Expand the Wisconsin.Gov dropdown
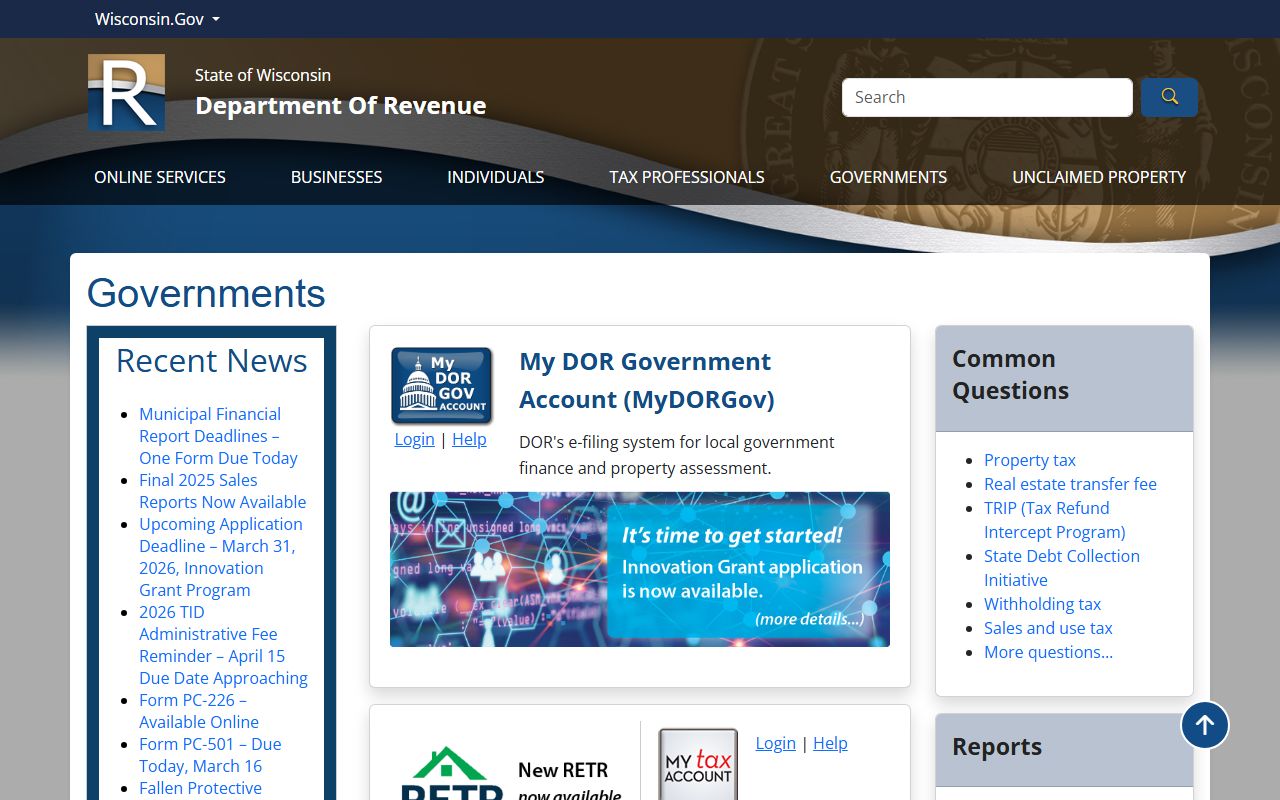 click(157, 19)
